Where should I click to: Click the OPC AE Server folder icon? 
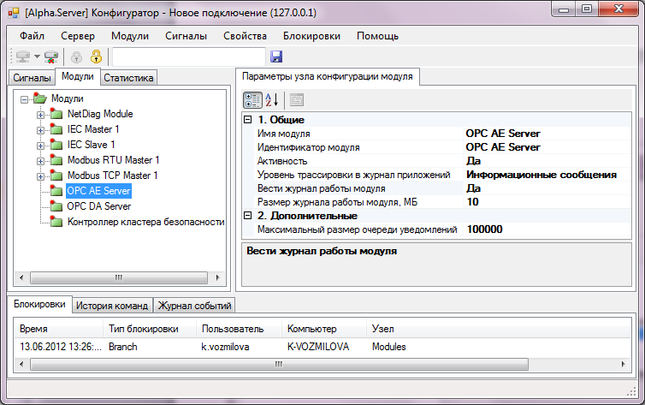pos(56,191)
